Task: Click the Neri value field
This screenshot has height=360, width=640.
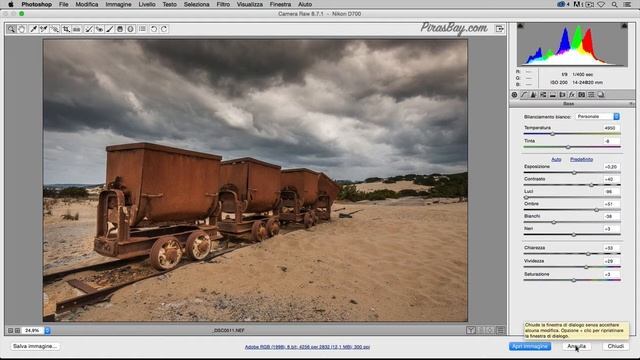Action: pos(611,229)
